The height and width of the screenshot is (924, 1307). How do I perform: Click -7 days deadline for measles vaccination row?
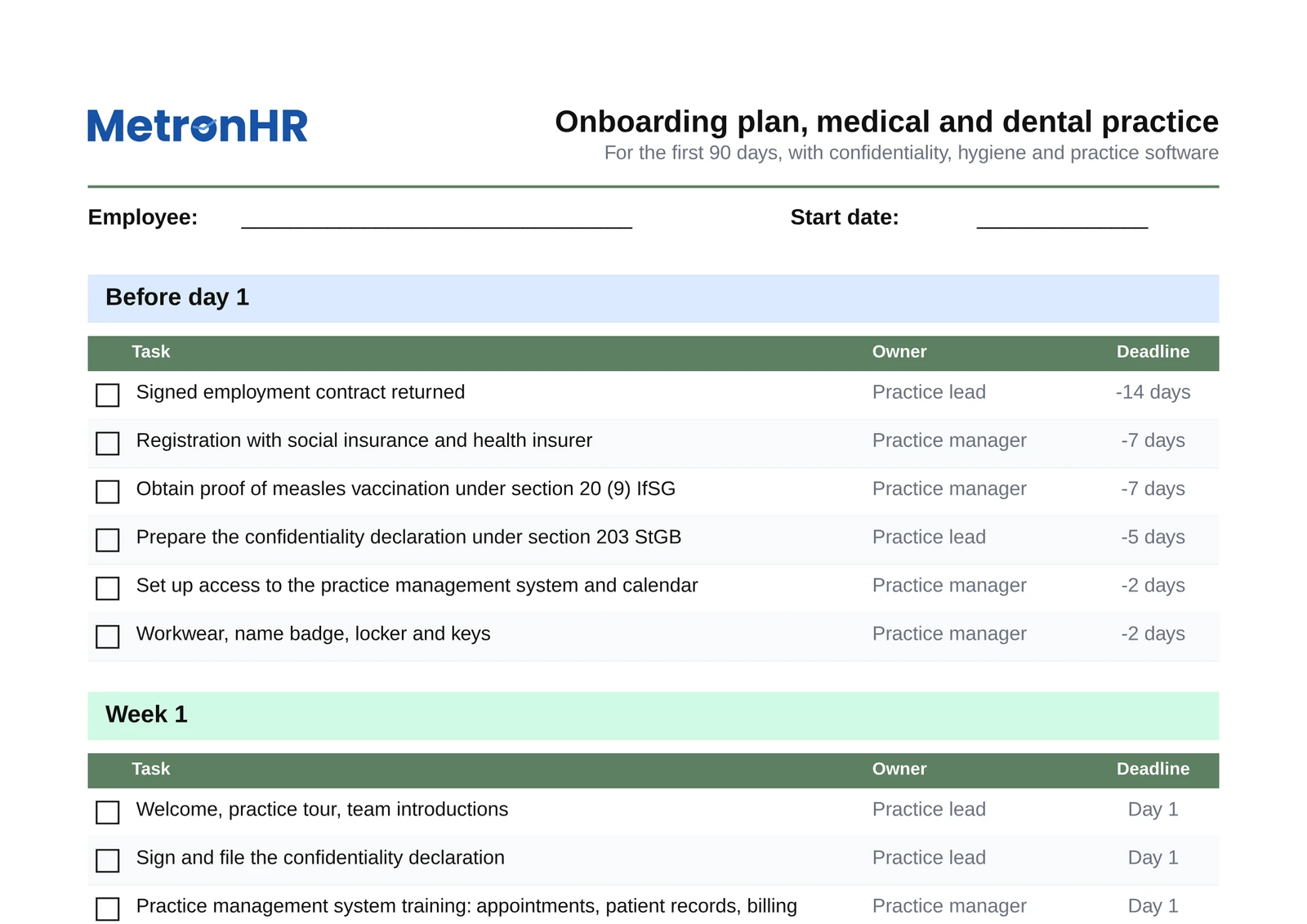(1153, 489)
